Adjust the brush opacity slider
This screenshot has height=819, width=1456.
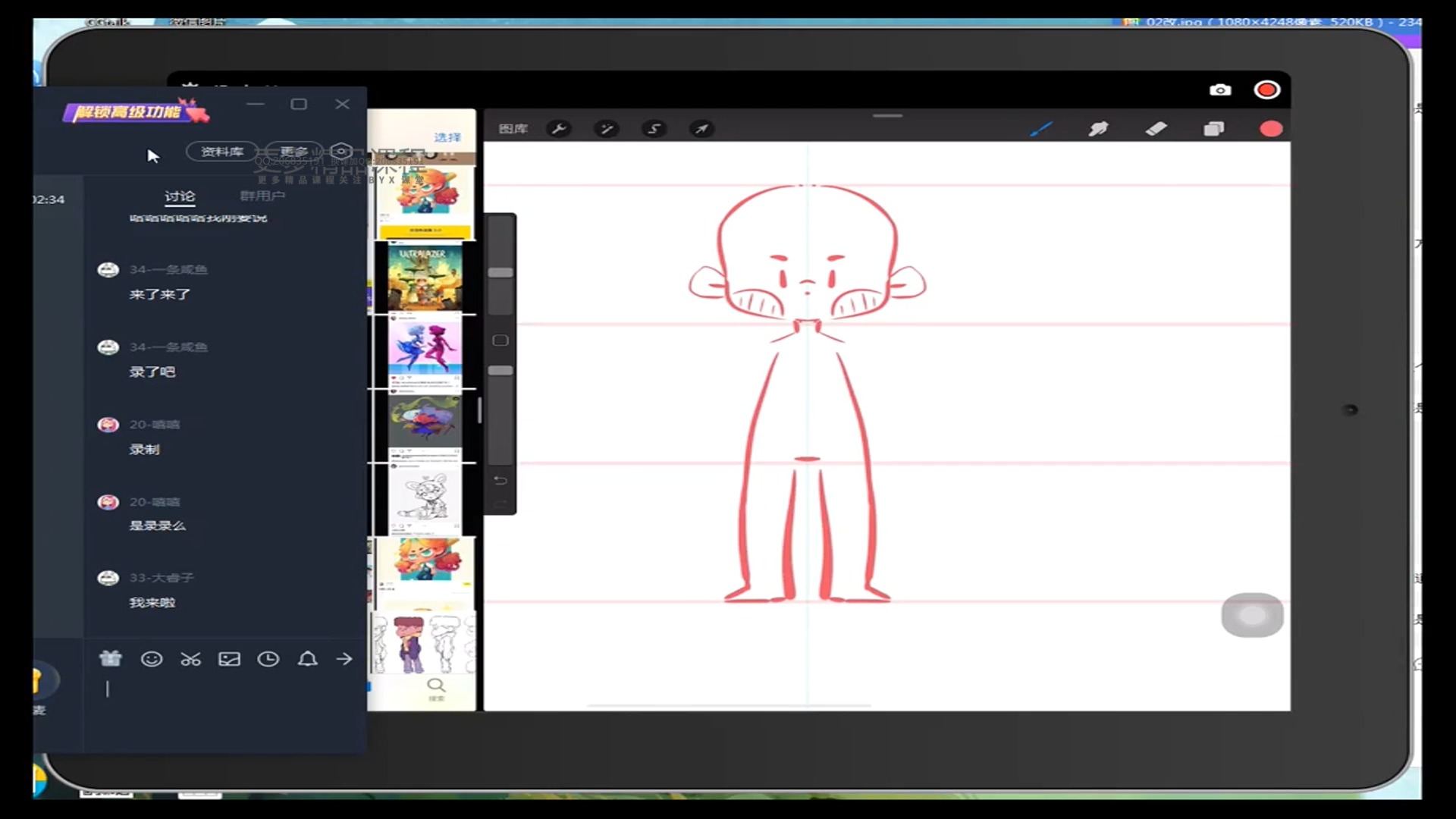tap(500, 370)
